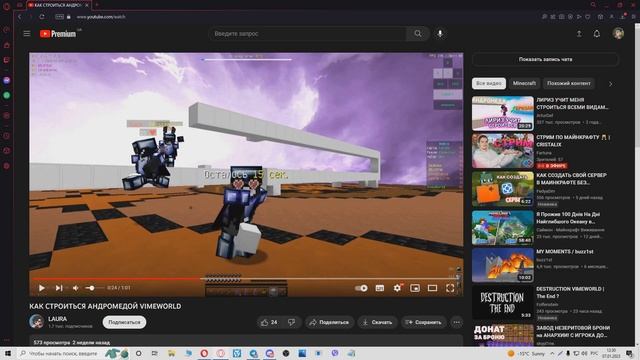Image resolution: width=640 pixels, height=360 pixels.
Task: Open the YouTube guide hamburger menu
Action: pyautogui.click(x=27, y=33)
